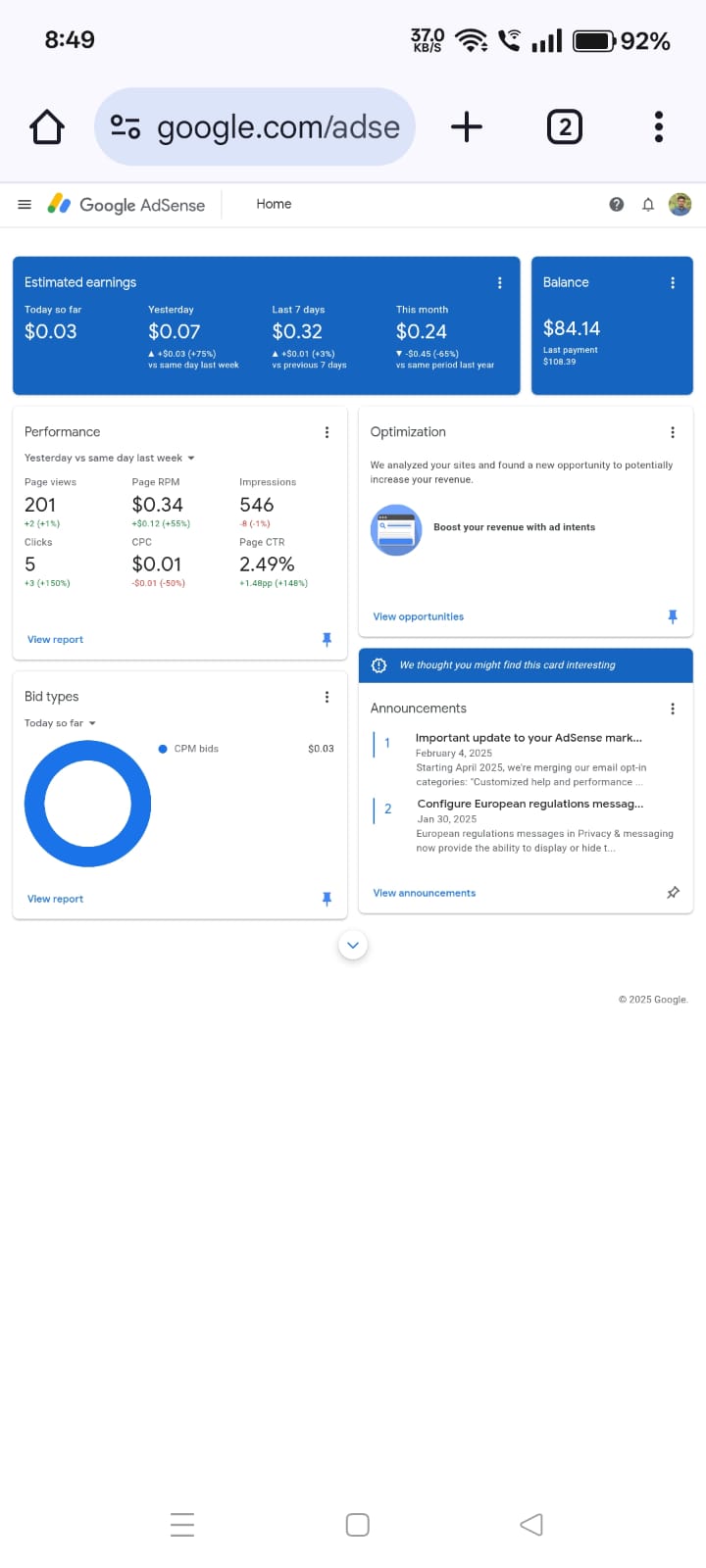The width and height of the screenshot is (706, 1568).
Task: Click the Clicks value 5
Action: click(29, 564)
